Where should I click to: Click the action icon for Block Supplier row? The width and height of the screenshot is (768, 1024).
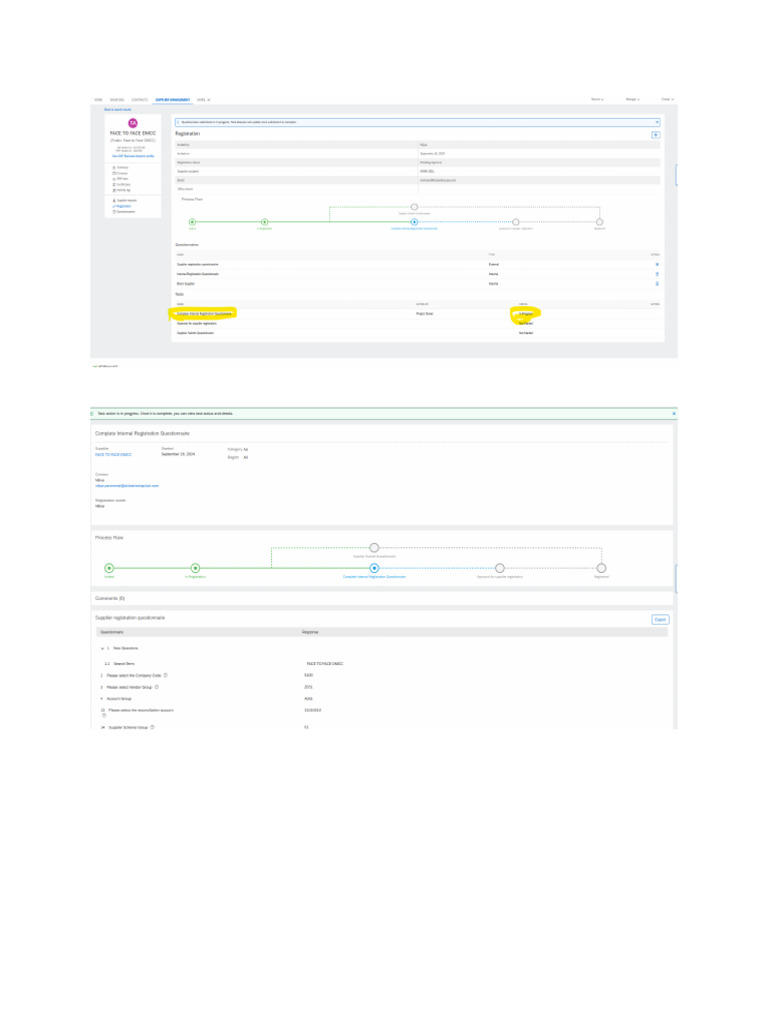(656, 284)
